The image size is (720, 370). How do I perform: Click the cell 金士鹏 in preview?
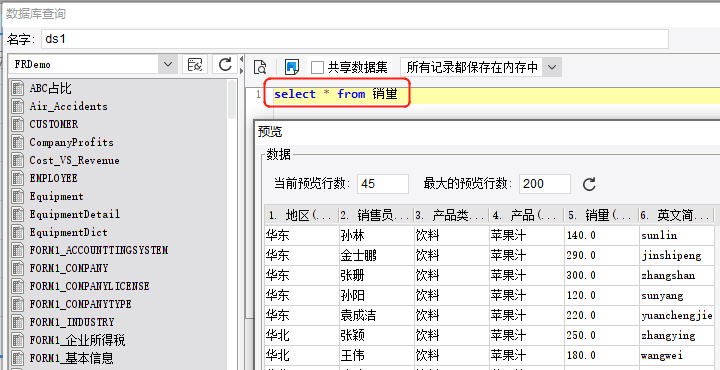point(377,255)
